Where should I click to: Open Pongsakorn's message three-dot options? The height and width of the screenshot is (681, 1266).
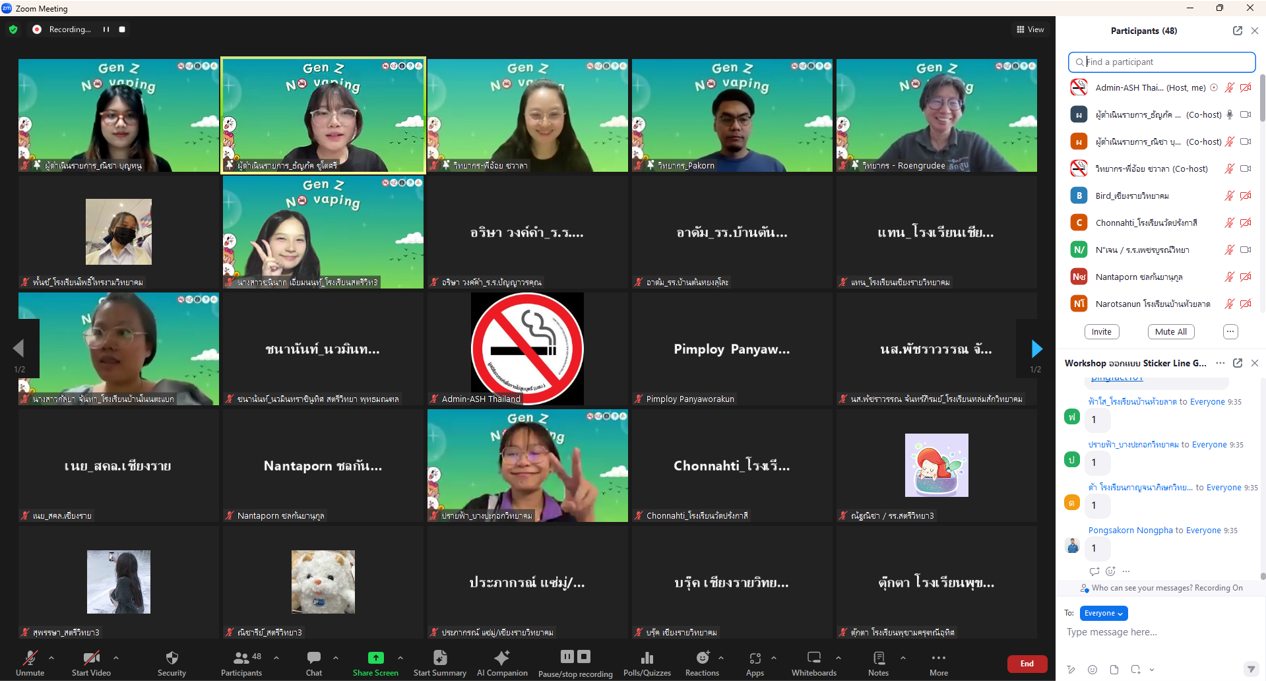[1127, 571]
